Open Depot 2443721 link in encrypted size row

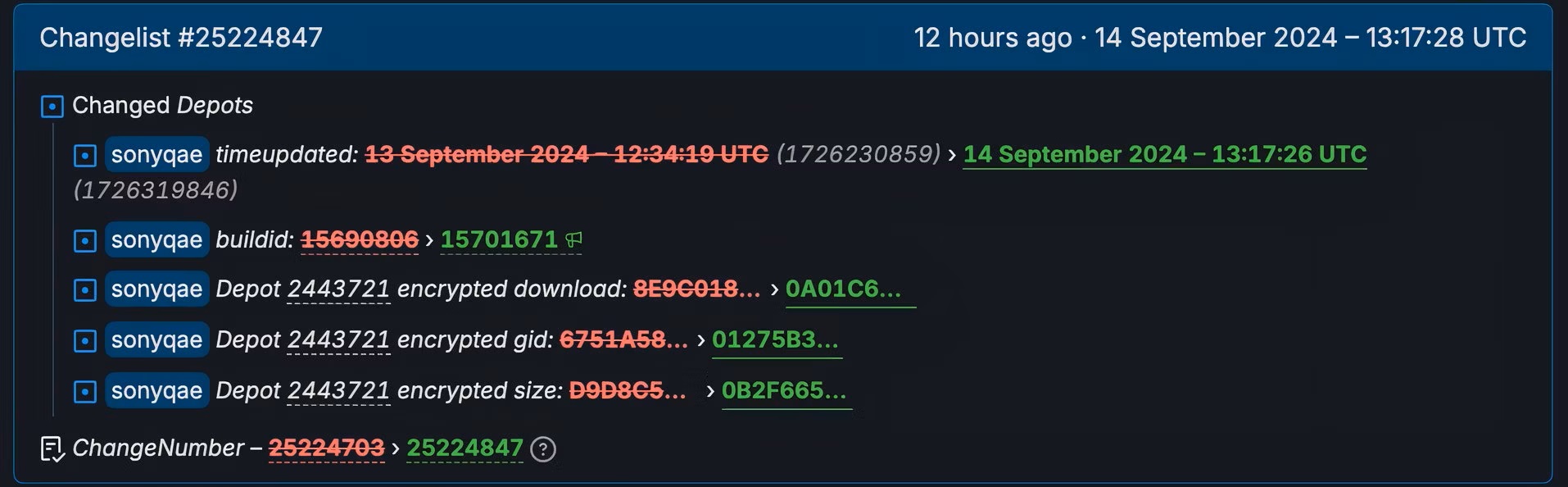(x=338, y=391)
